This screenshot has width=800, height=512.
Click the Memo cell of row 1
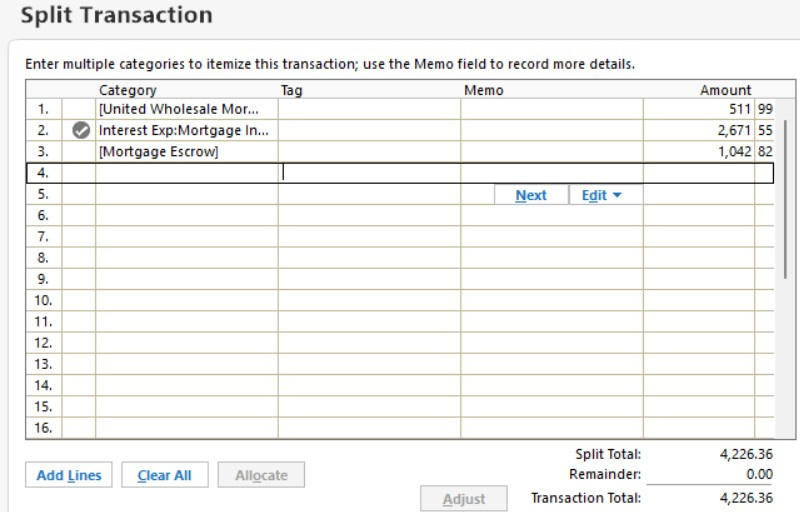click(x=552, y=109)
